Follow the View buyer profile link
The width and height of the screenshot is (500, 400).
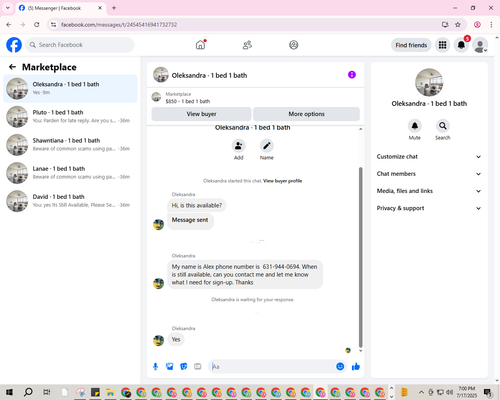(282, 181)
